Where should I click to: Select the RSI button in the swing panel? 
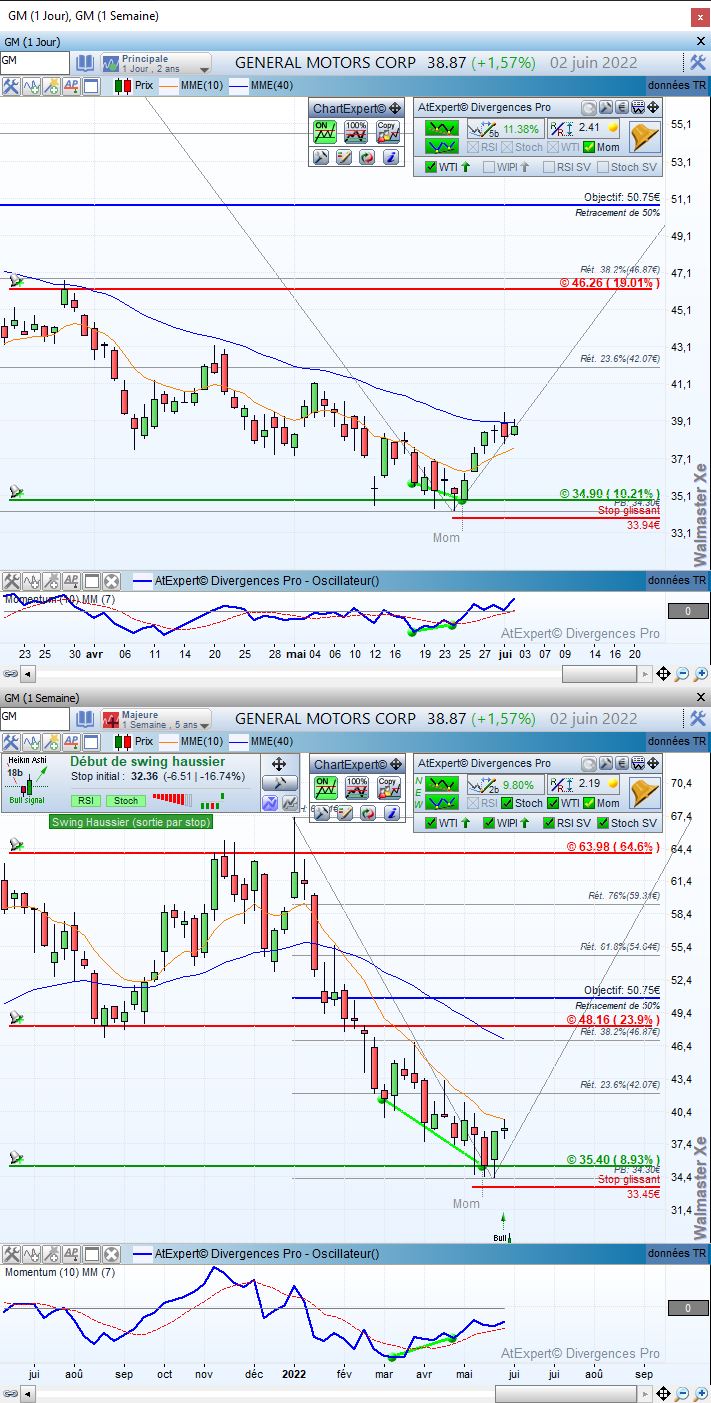click(87, 800)
